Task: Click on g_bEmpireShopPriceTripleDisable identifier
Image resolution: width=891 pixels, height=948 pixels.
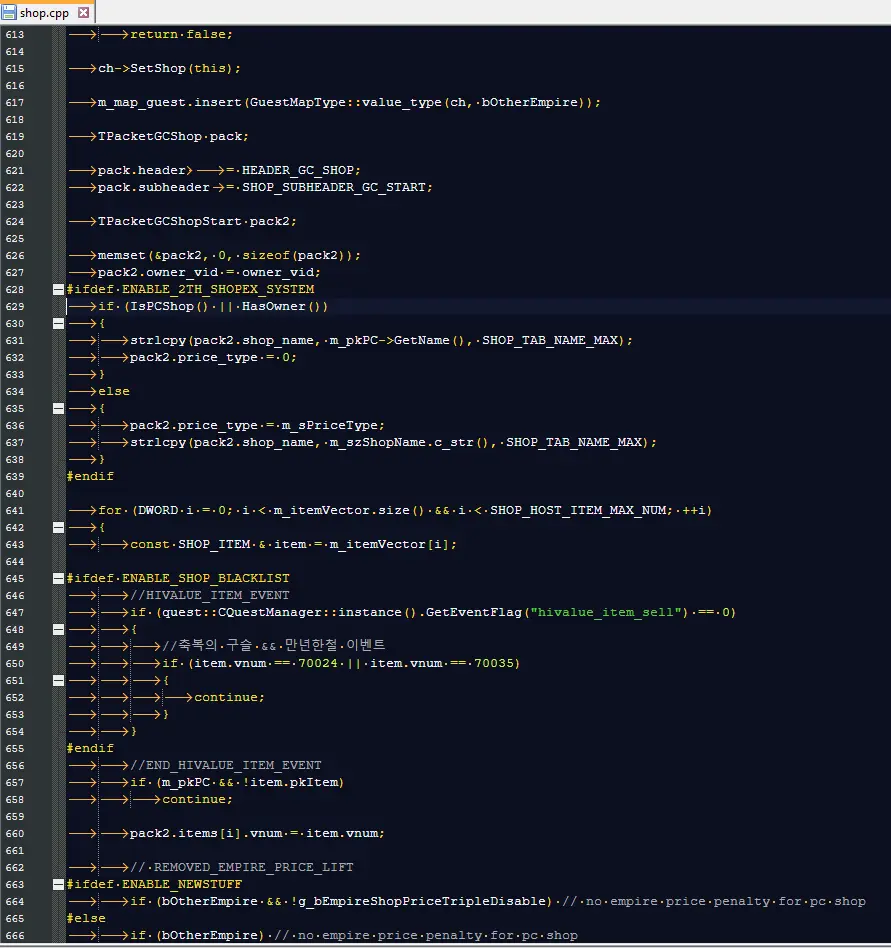Action: (422, 901)
